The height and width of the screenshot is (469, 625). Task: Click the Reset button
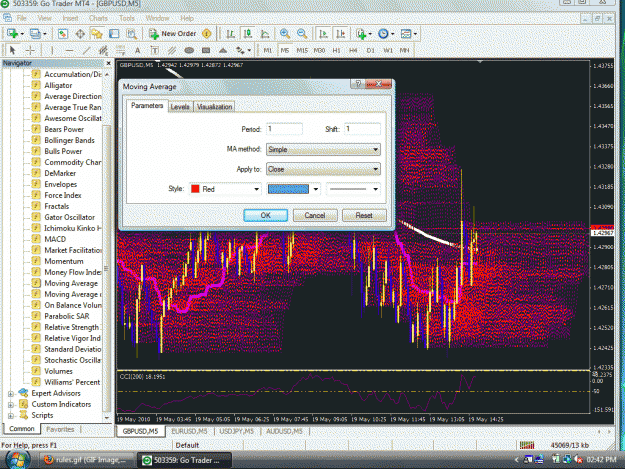(x=364, y=215)
